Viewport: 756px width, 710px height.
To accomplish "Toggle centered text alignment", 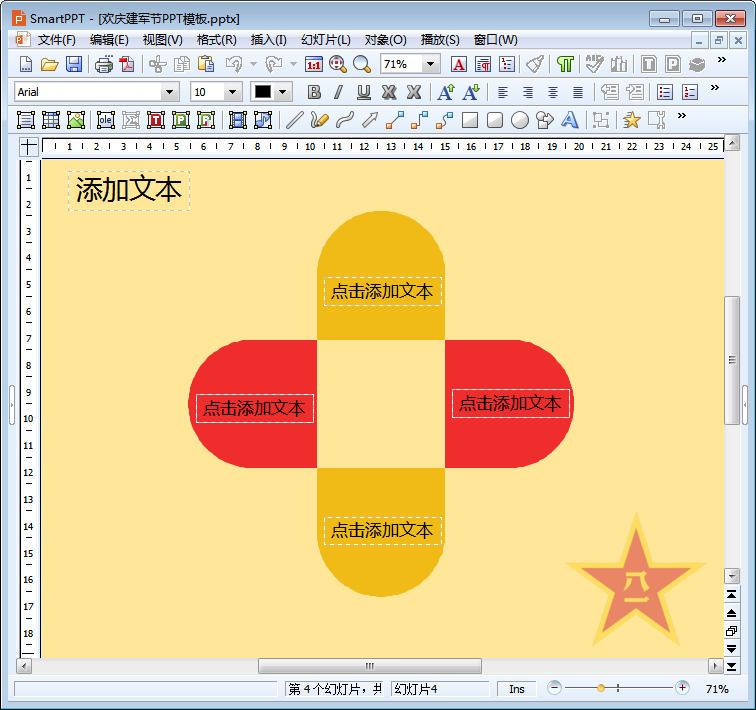I will (553, 92).
